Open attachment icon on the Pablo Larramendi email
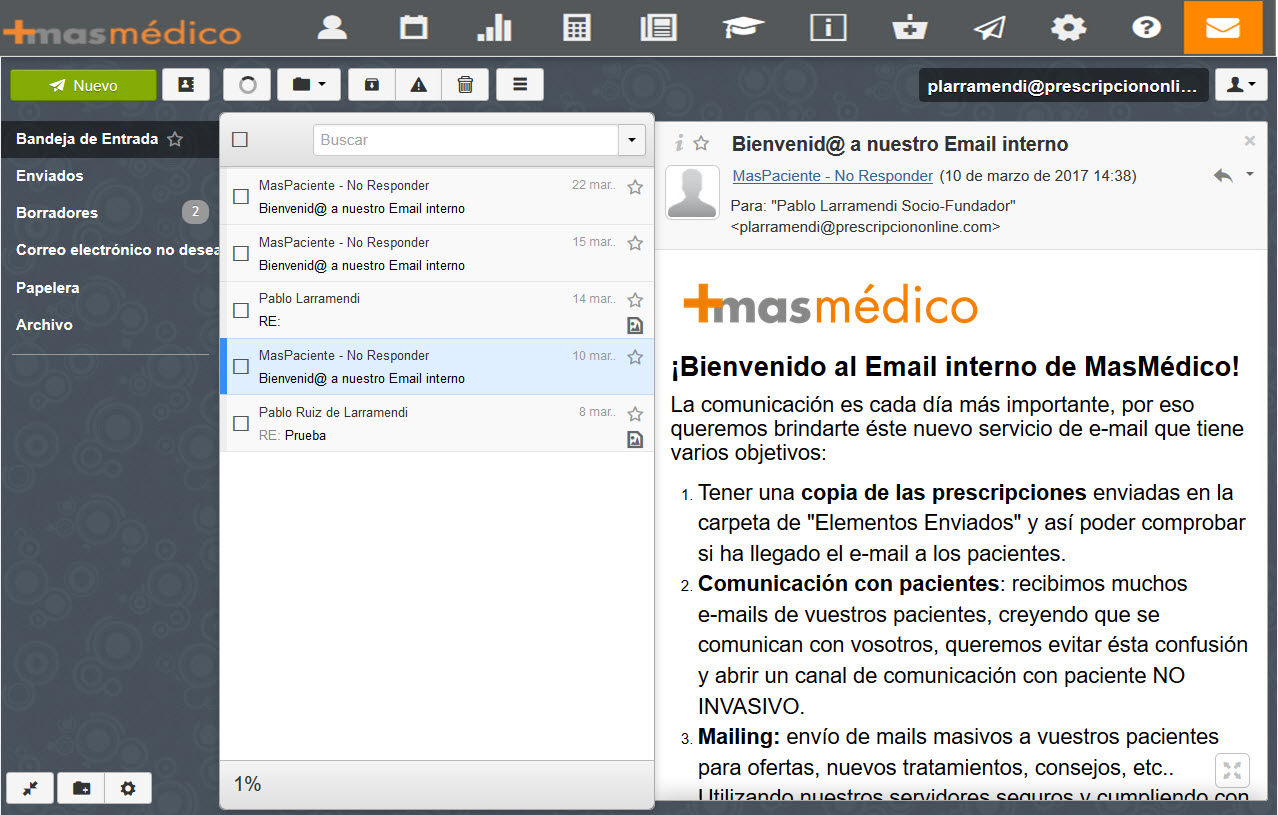This screenshot has height=815, width=1278. click(634, 325)
